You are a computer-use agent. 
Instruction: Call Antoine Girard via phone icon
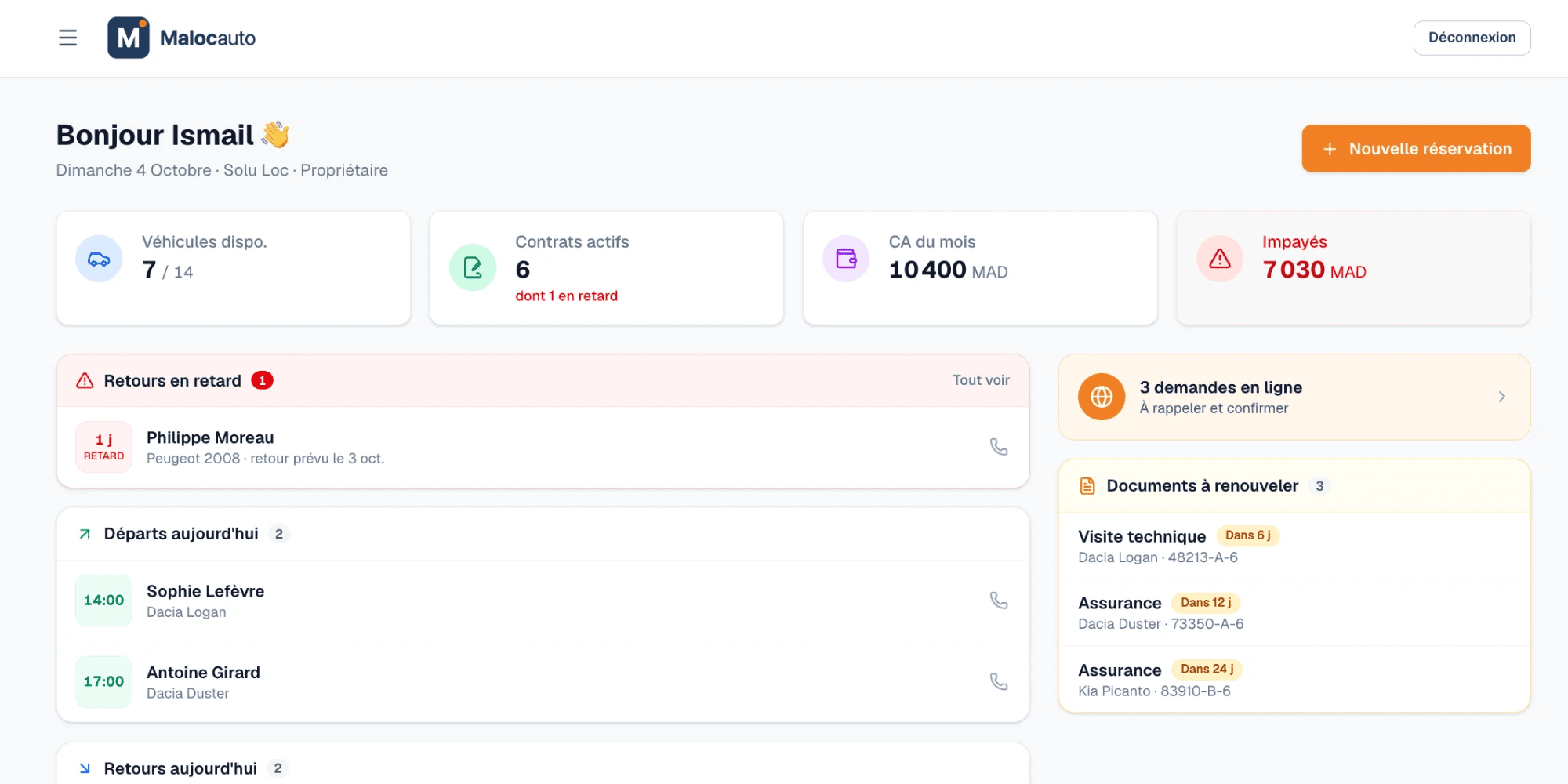tap(999, 682)
